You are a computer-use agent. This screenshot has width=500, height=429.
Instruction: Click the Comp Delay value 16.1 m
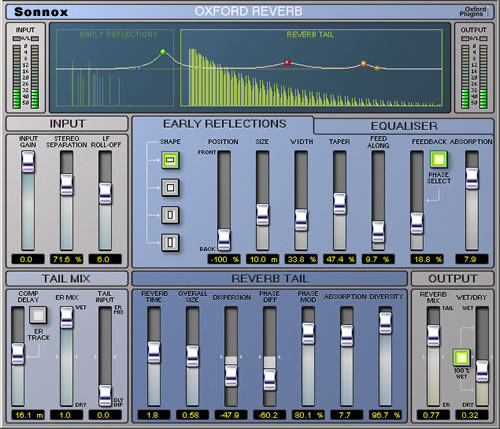point(28,415)
